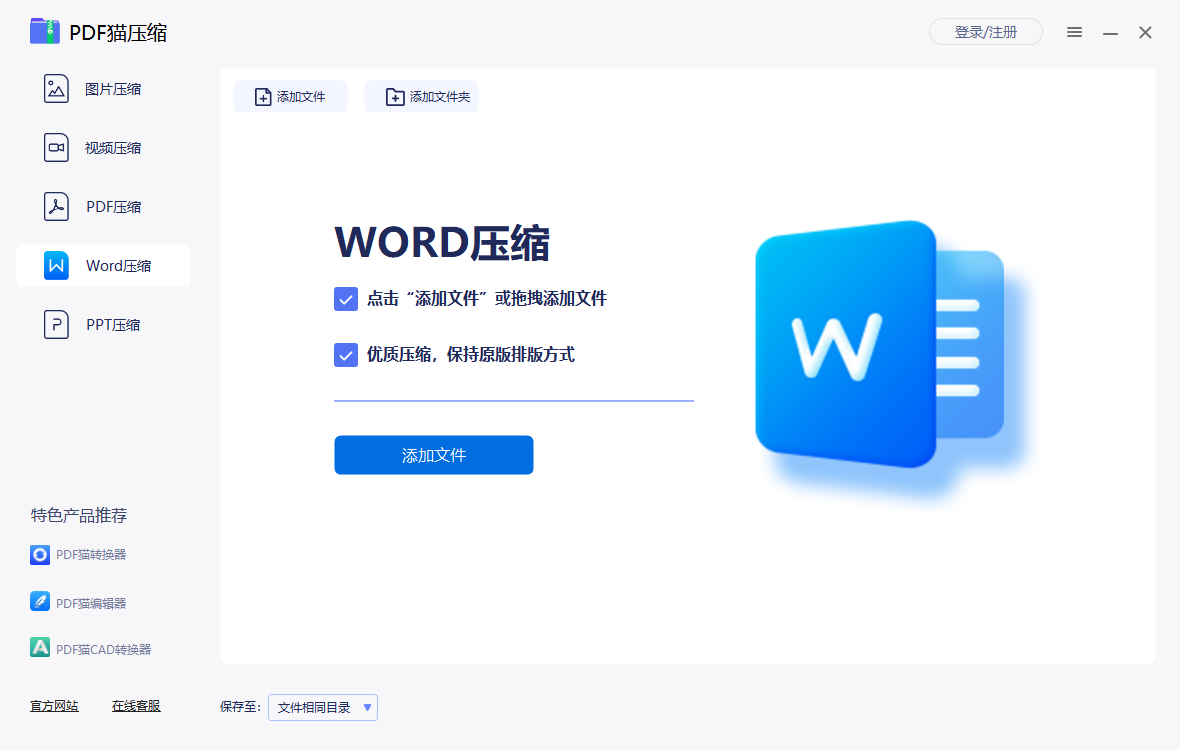Toggle the 优质压缩 checkbox
Screen dimensions: 1180x750
click(x=345, y=354)
